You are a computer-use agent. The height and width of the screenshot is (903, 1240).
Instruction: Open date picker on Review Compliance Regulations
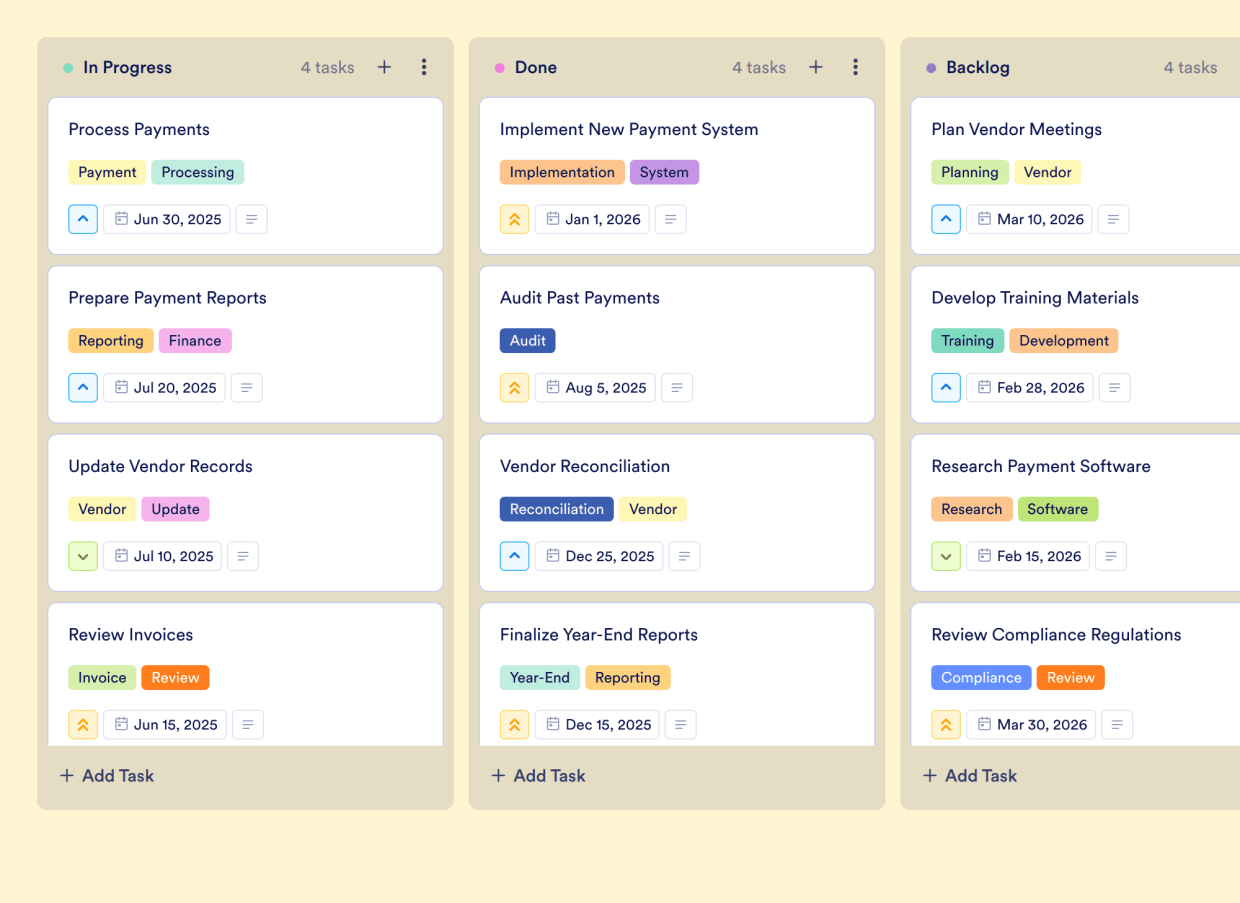point(1030,724)
